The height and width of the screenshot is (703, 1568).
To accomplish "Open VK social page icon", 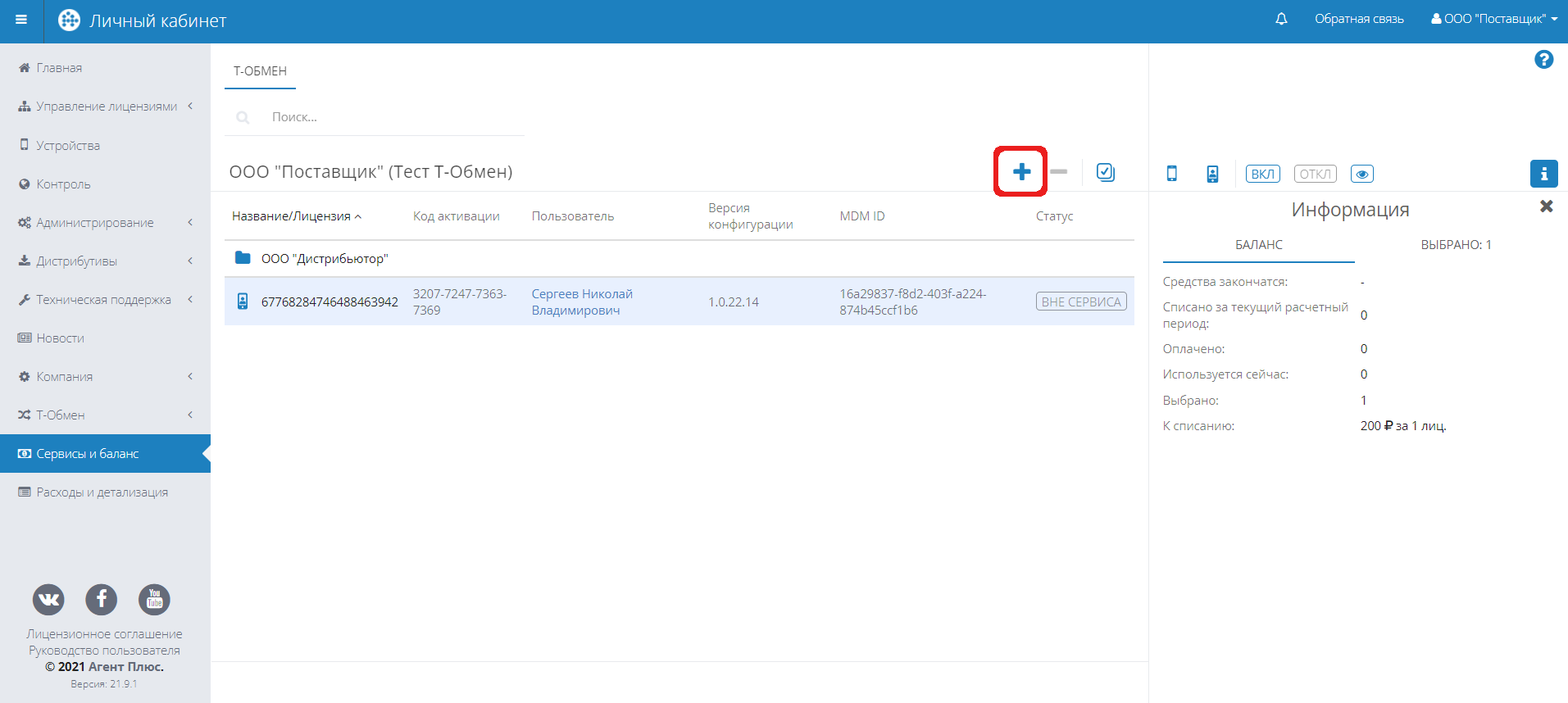I will pyautogui.click(x=48, y=600).
